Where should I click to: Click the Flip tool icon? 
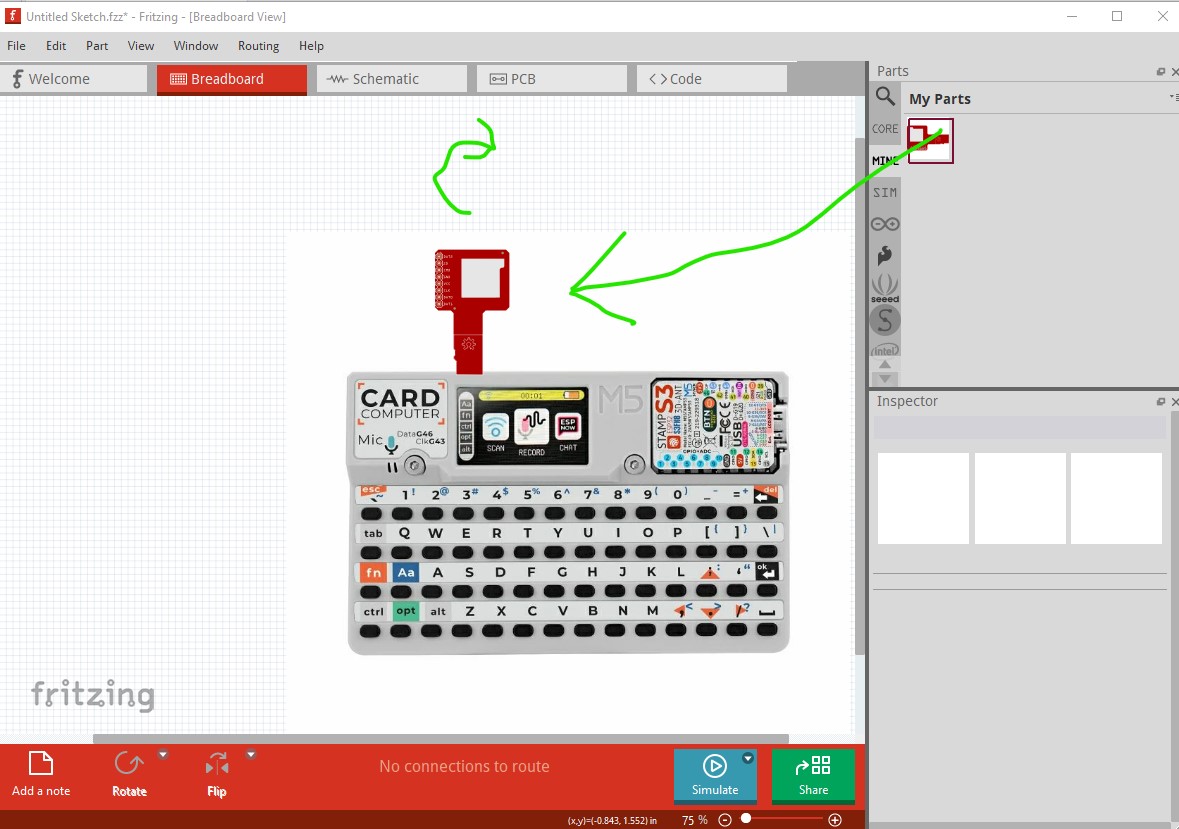(x=217, y=765)
